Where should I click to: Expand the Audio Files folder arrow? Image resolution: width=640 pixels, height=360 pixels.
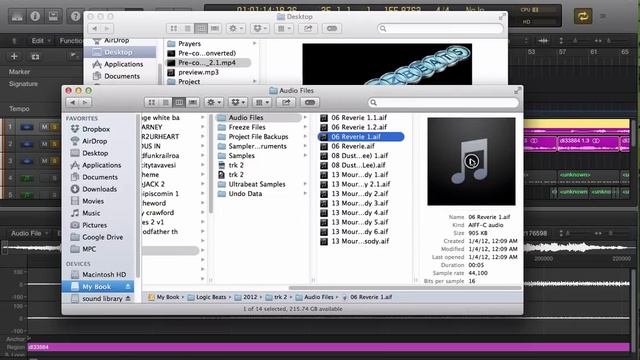305,118
